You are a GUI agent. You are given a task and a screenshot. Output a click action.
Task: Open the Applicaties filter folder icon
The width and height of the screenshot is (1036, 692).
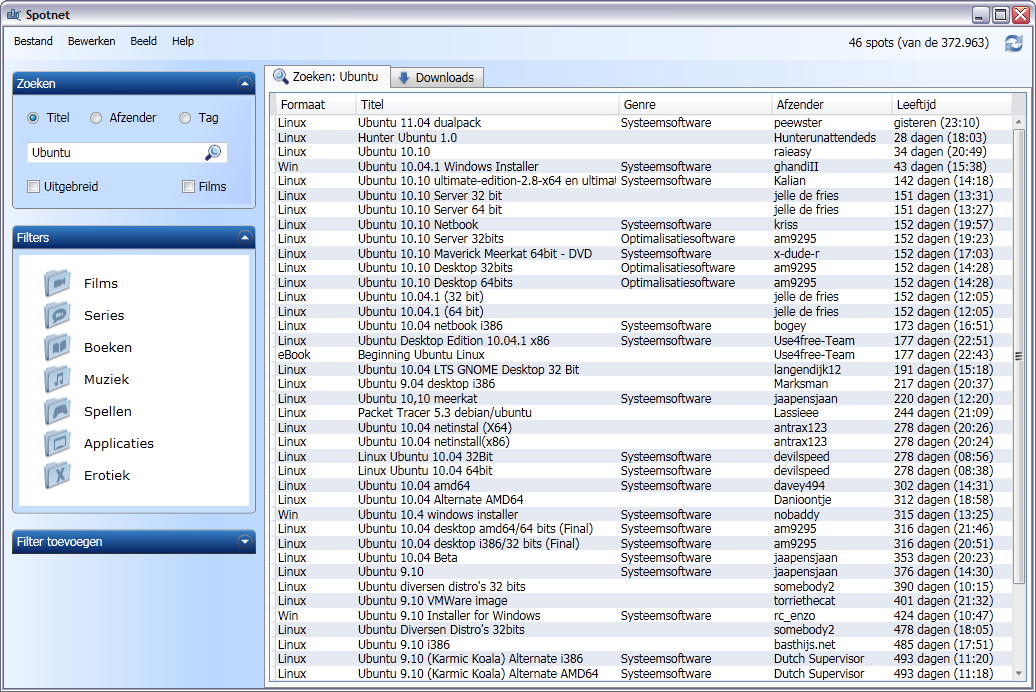(x=57, y=443)
